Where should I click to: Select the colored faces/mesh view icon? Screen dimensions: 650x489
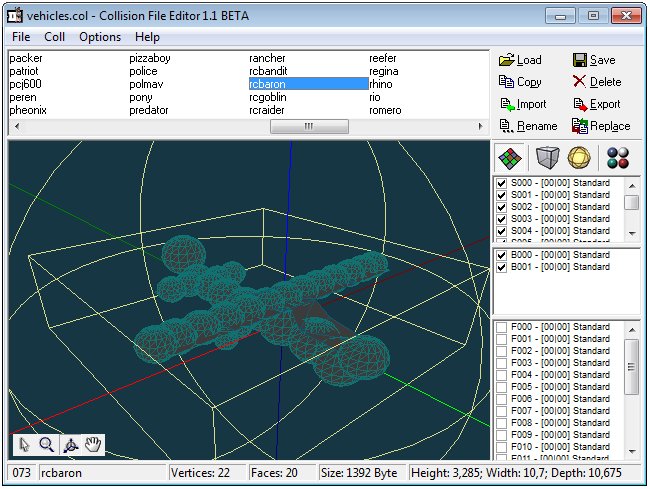510,158
